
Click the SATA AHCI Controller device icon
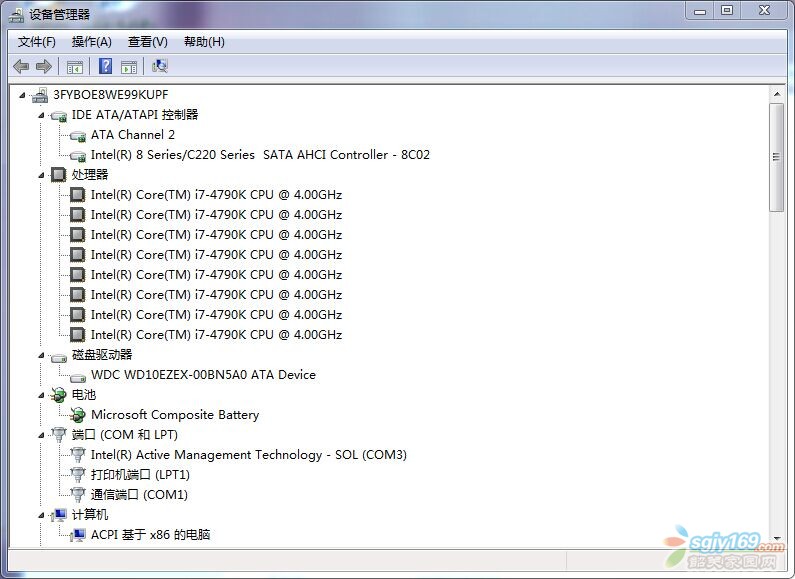click(78, 156)
